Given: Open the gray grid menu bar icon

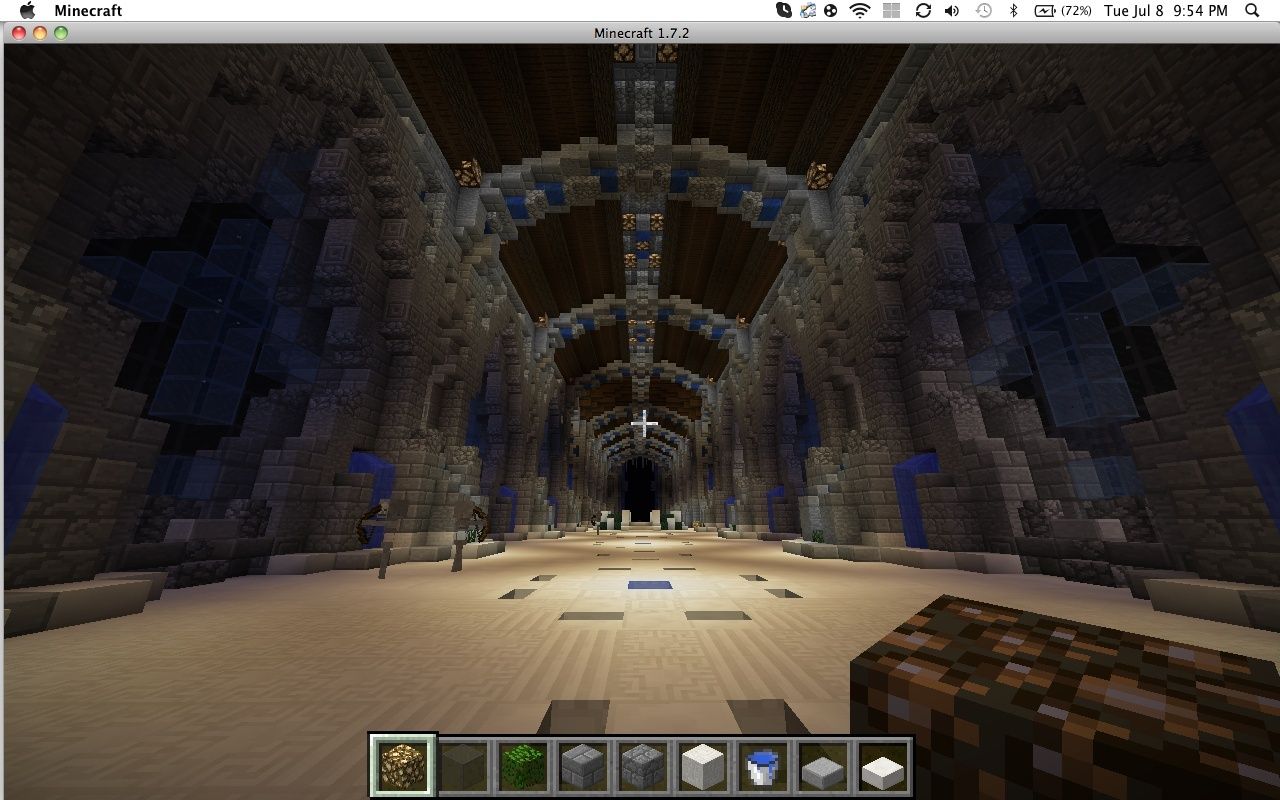Looking at the screenshot, I should pos(891,10).
